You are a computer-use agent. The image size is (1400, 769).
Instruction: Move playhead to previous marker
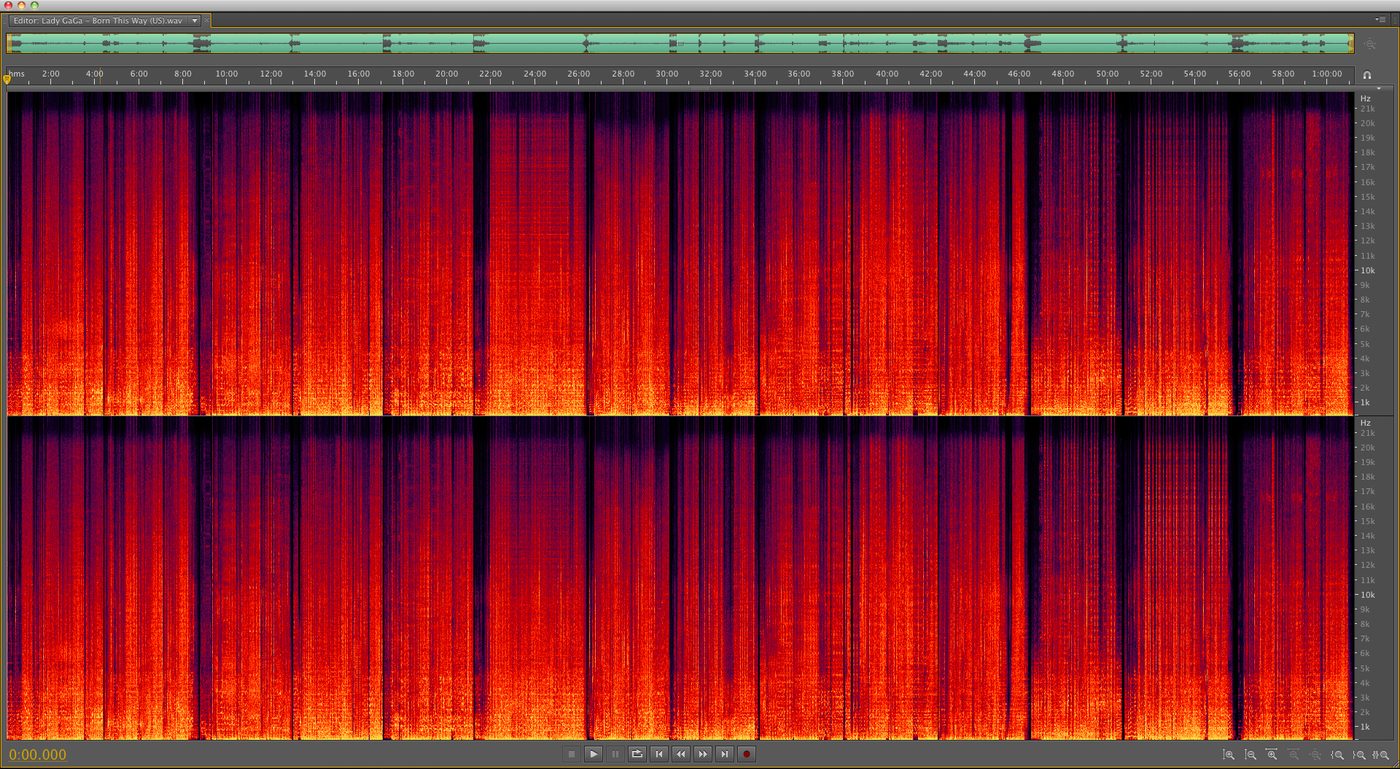[x=659, y=754]
